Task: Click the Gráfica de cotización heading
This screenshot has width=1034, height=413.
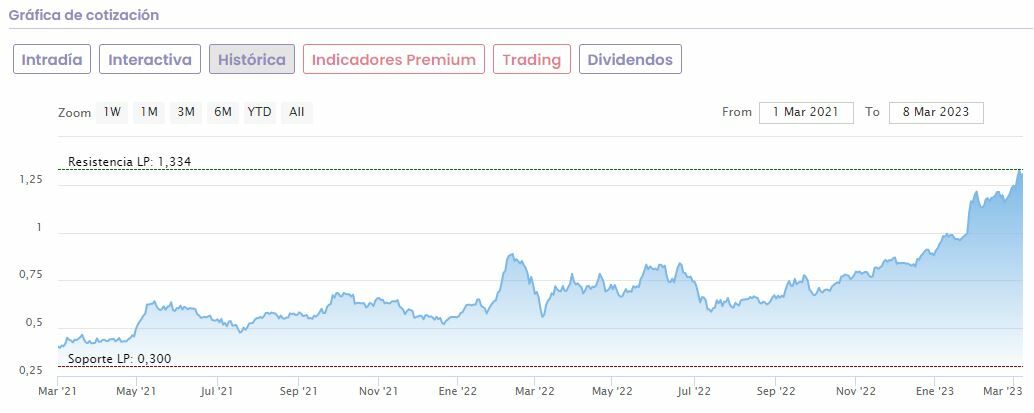Action: point(84,15)
